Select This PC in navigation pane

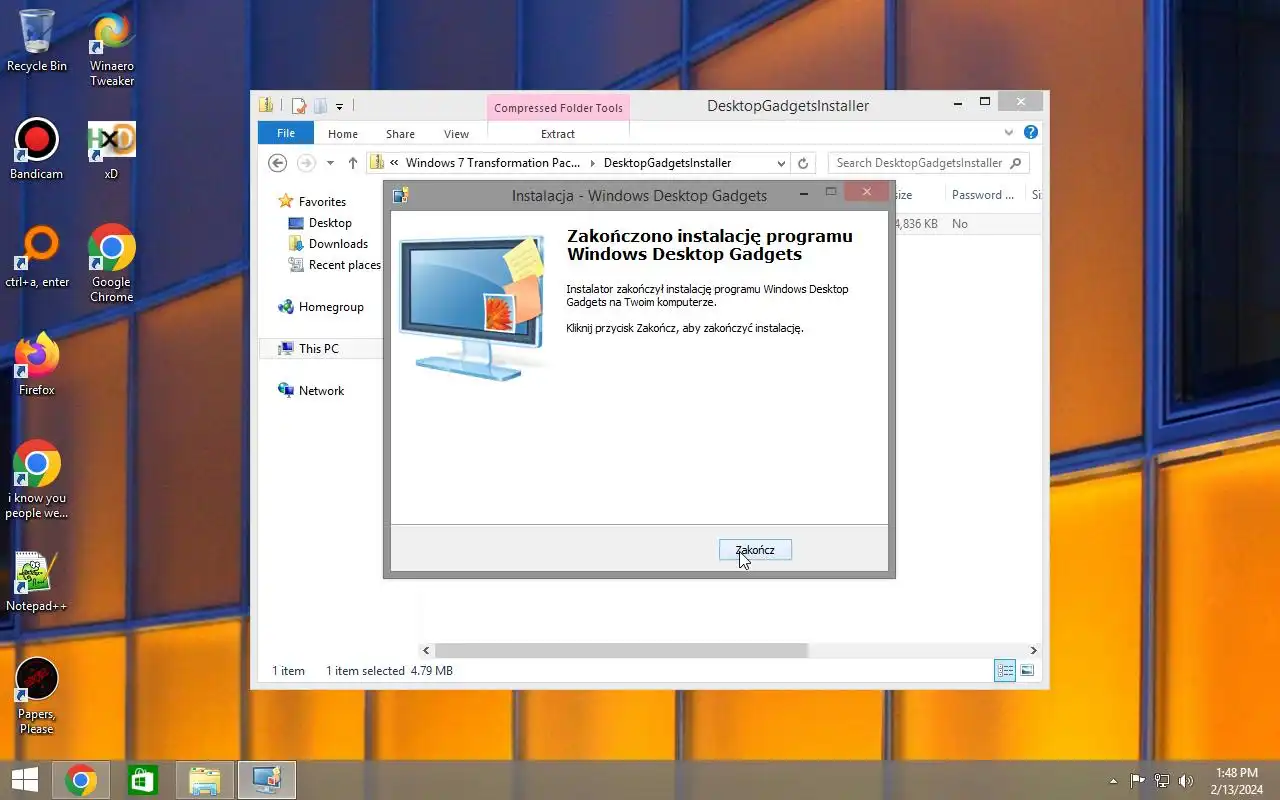click(320, 349)
